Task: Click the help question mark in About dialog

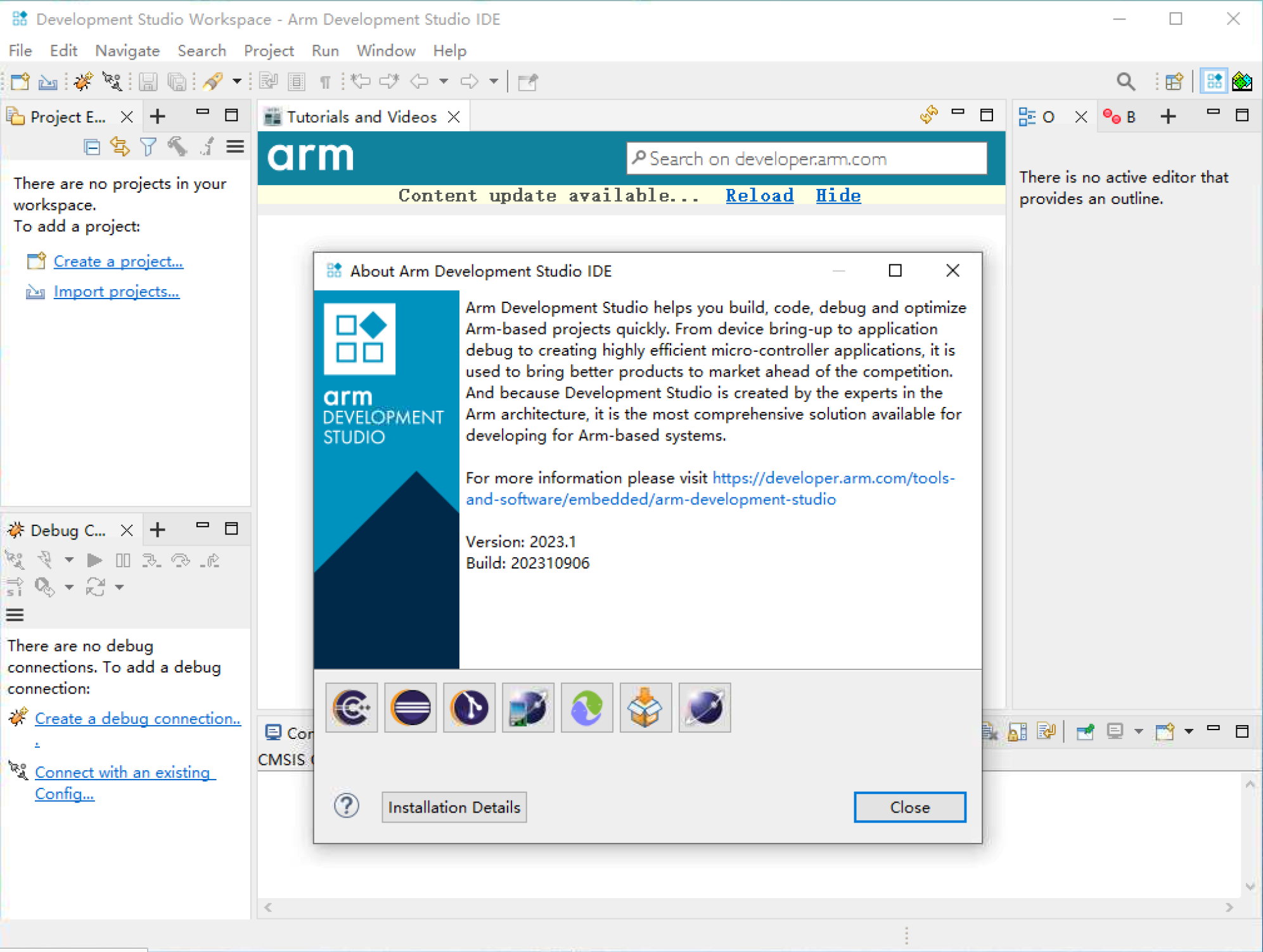Action: [347, 806]
